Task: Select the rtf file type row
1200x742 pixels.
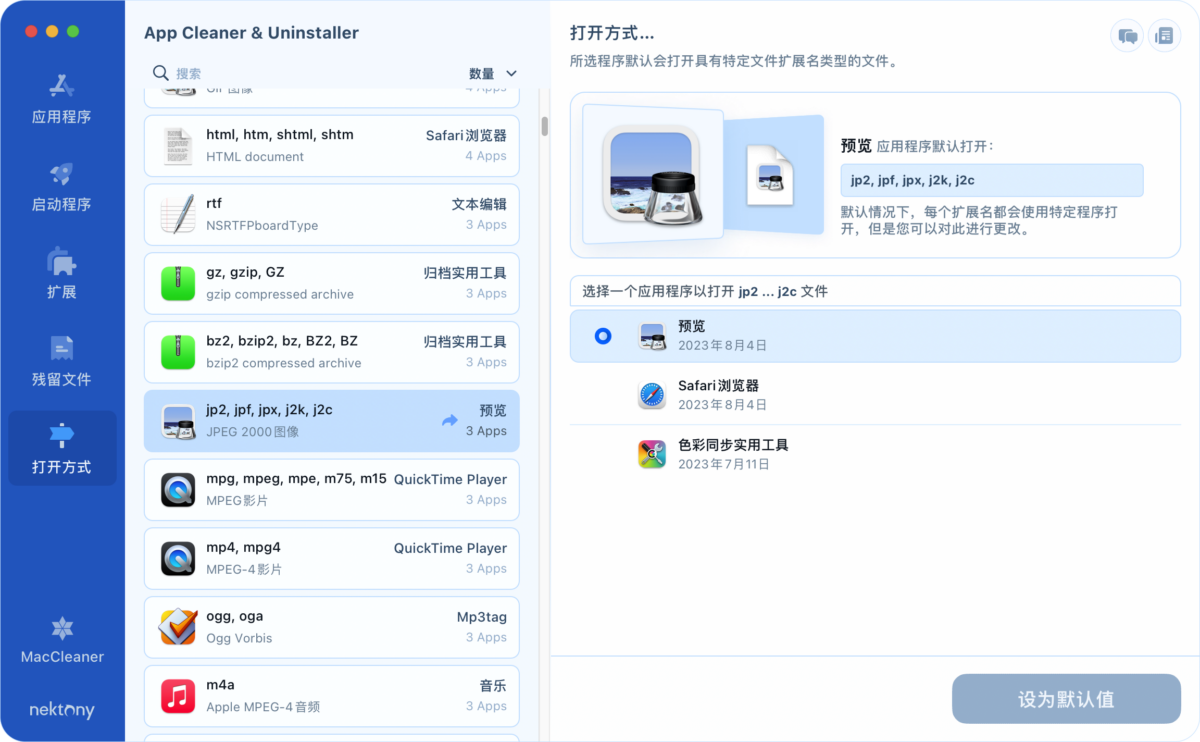Action: point(332,214)
